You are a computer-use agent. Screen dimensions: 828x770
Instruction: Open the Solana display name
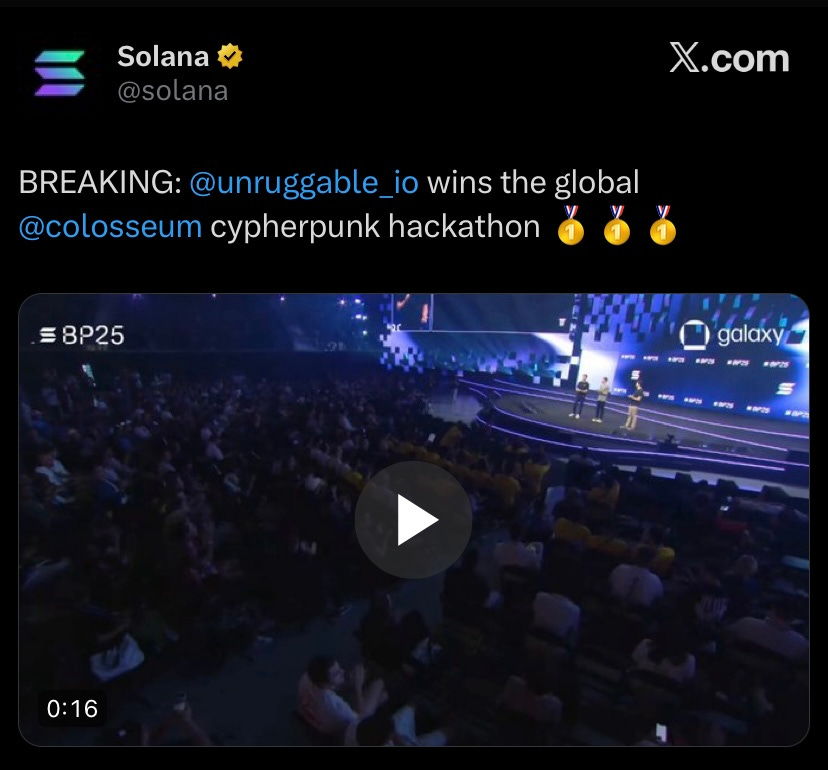coord(163,57)
